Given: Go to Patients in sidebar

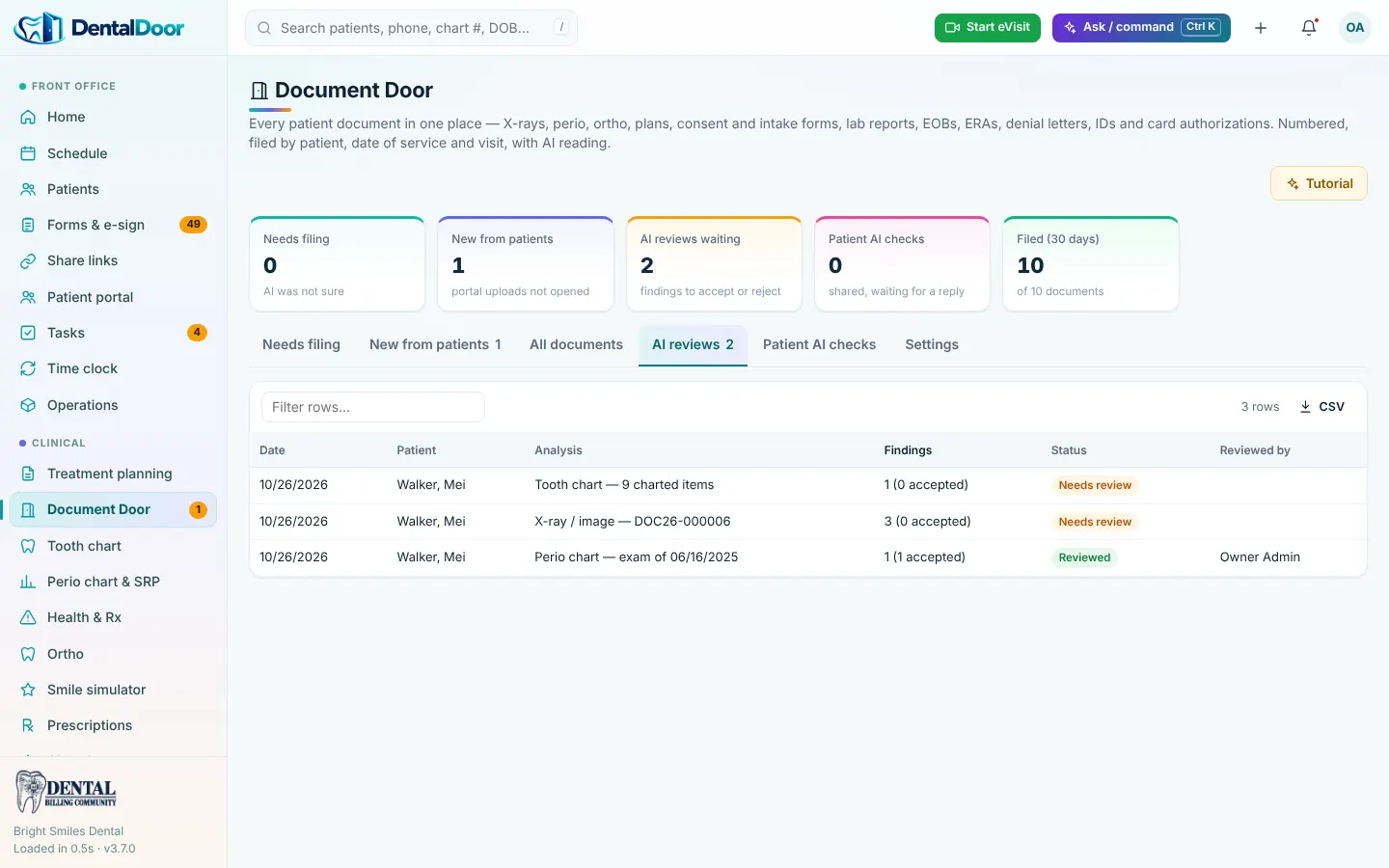Looking at the screenshot, I should [113, 189].
